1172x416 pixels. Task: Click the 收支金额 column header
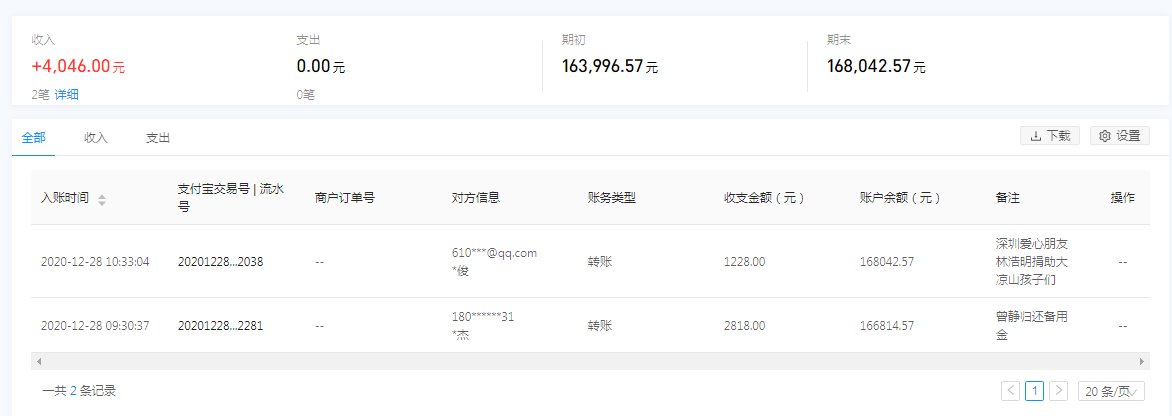(x=764, y=198)
